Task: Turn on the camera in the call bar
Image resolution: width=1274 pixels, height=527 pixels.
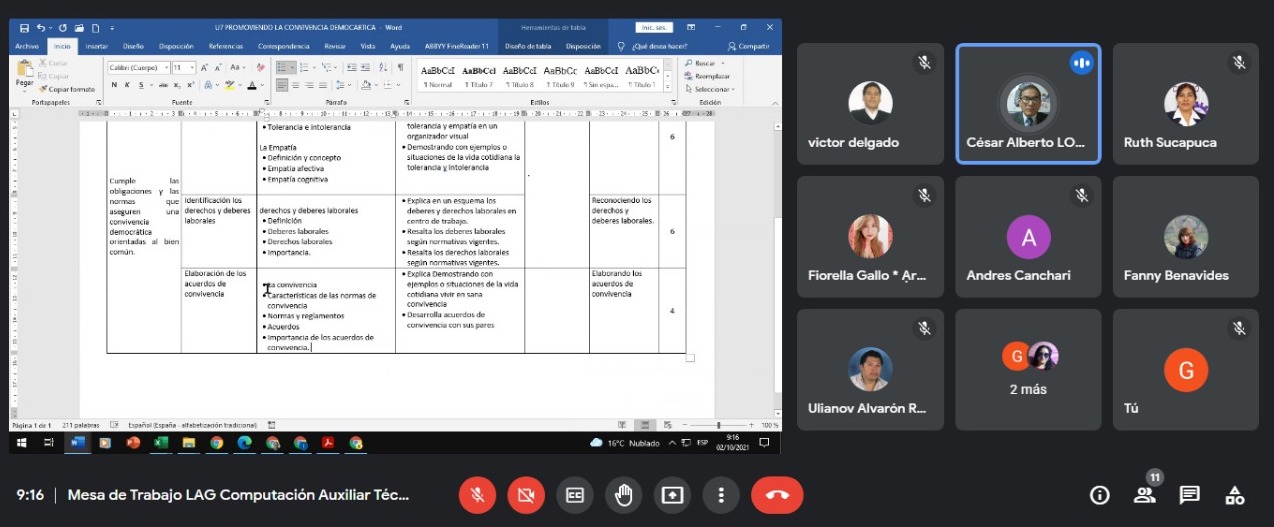Action: (526, 495)
